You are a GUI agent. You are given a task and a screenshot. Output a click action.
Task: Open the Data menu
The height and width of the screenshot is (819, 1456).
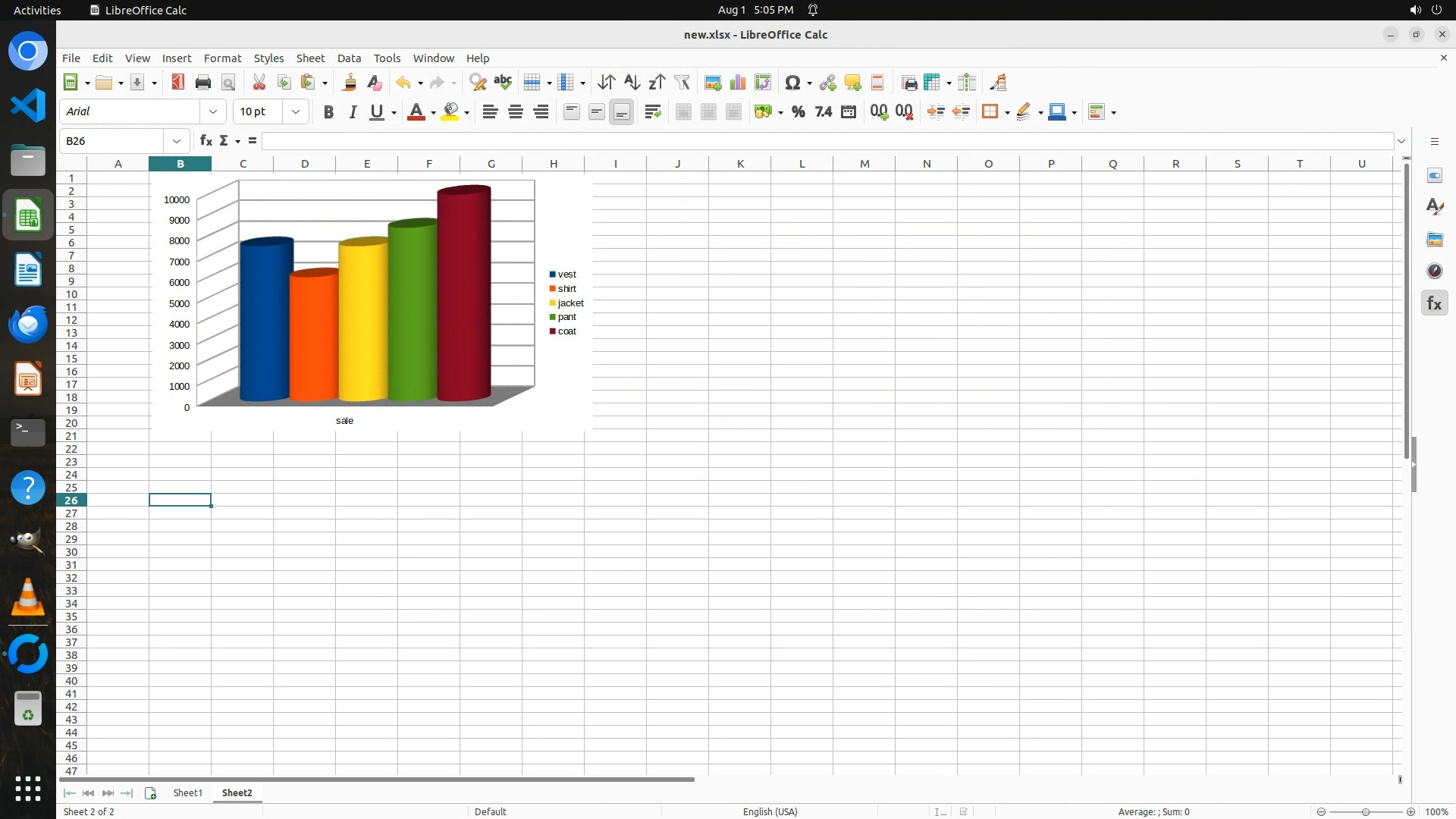tap(349, 58)
